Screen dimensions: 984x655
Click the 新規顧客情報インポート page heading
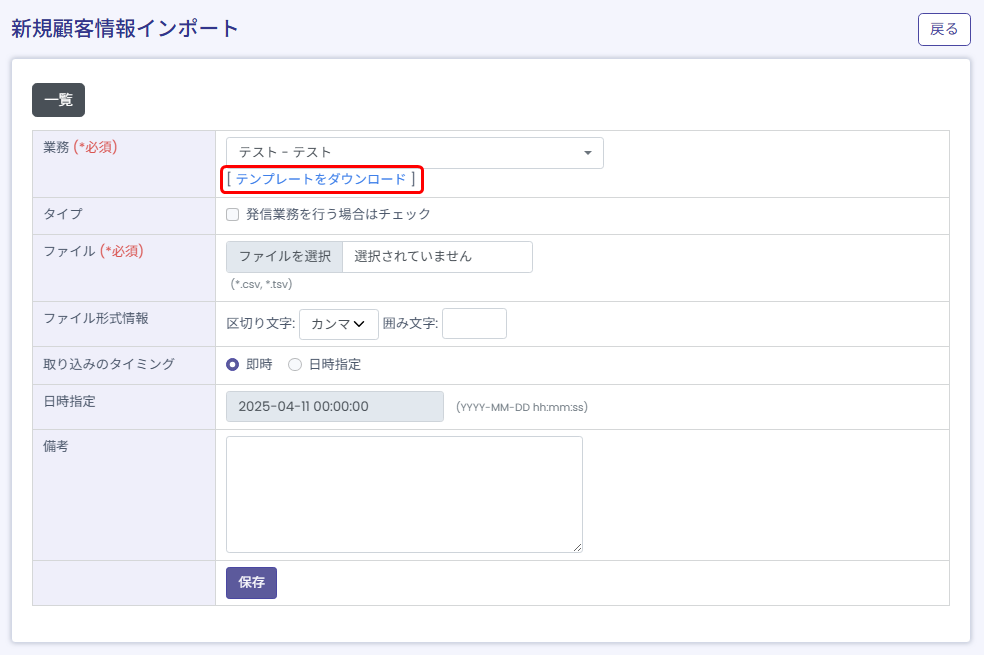pyautogui.click(x=125, y=28)
